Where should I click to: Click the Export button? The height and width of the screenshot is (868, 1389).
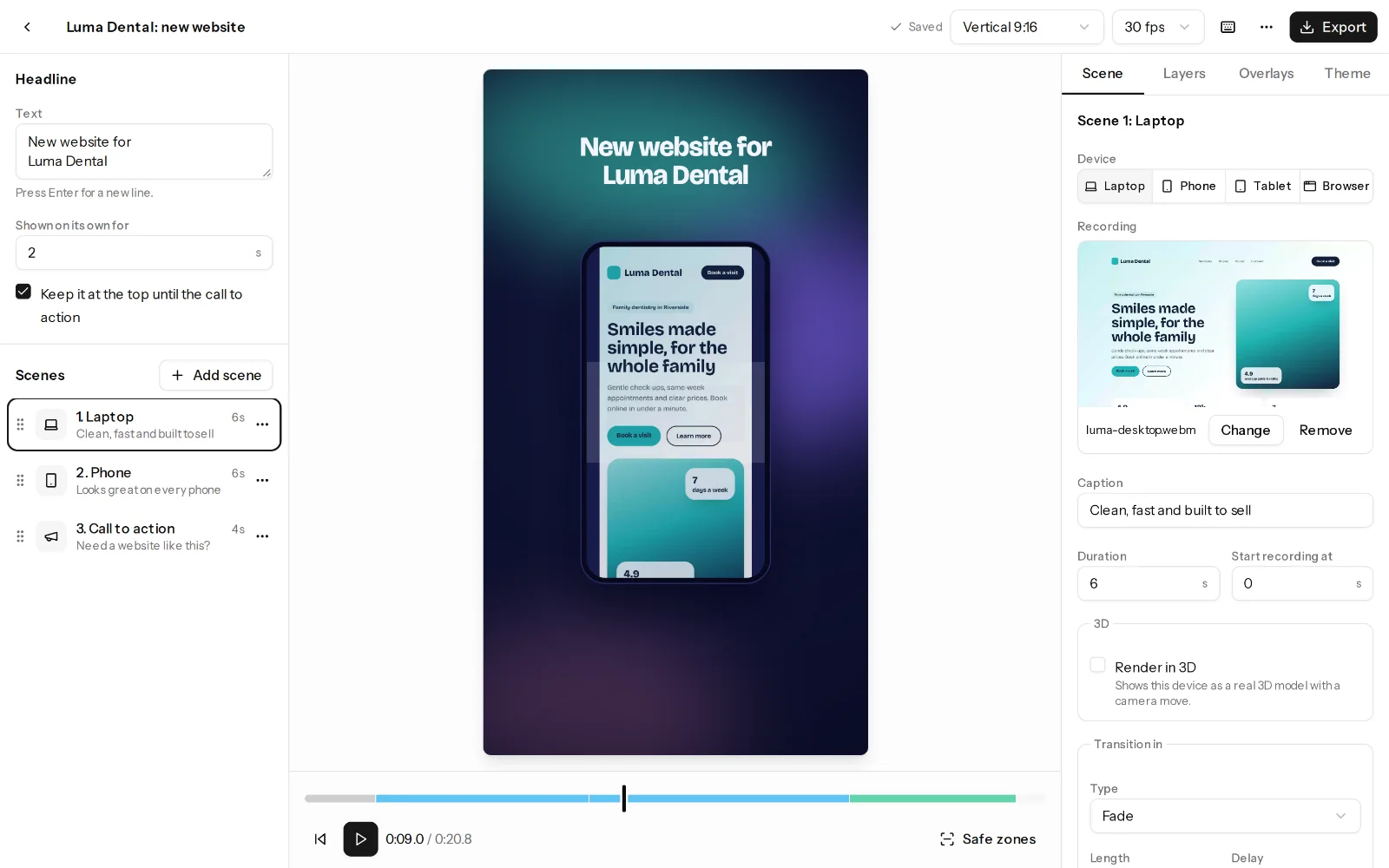(1333, 27)
